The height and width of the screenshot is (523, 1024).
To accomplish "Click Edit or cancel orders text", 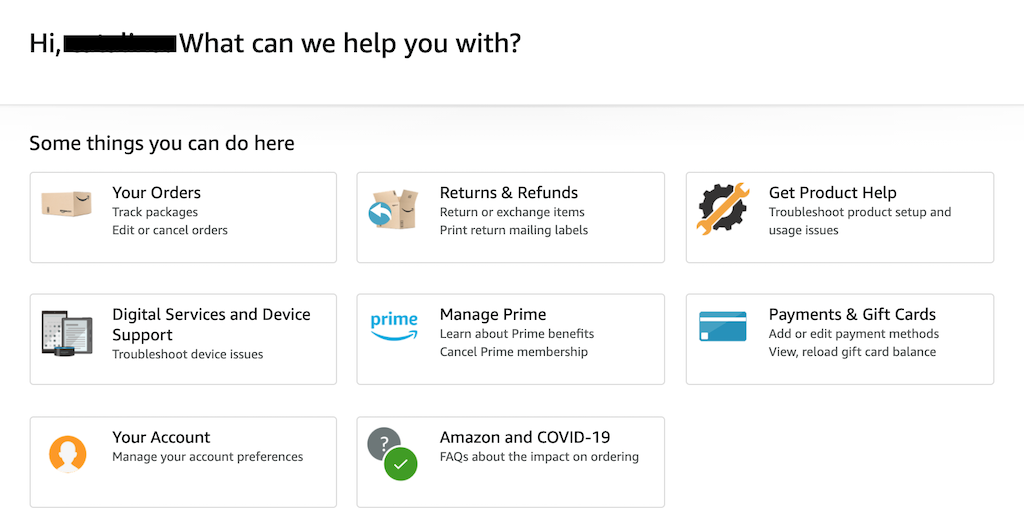I will point(170,230).
